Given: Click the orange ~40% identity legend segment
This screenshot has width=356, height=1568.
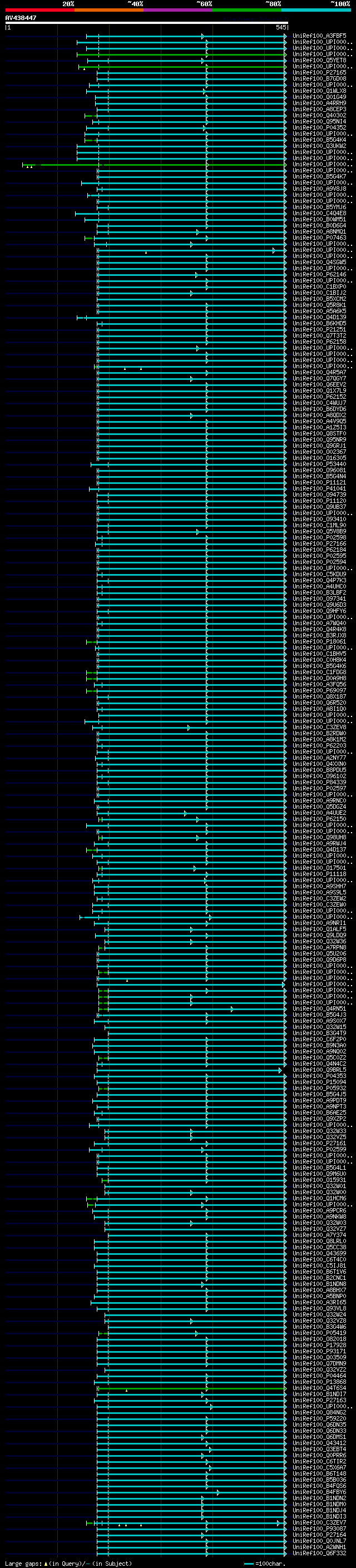Looking at the screenshot, I should [109, 10].
